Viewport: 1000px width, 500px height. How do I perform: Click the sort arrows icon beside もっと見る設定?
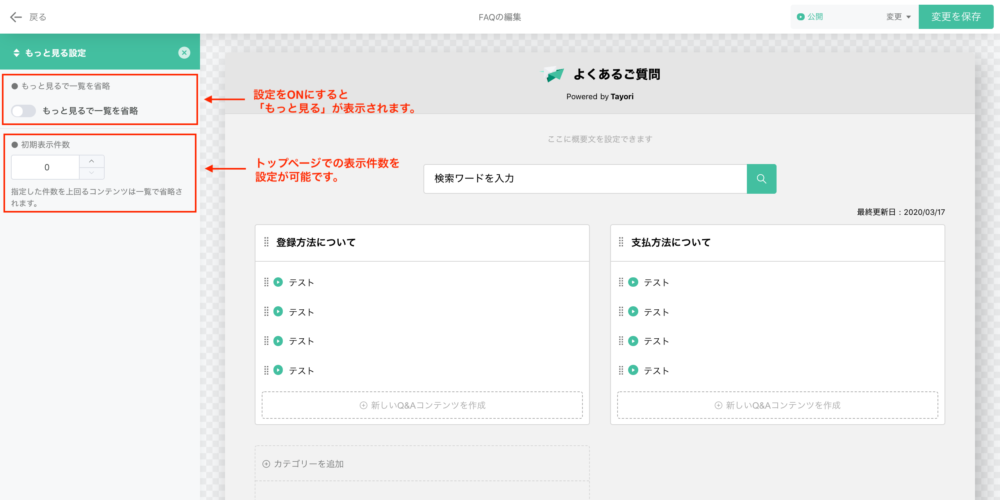point(17,53)
